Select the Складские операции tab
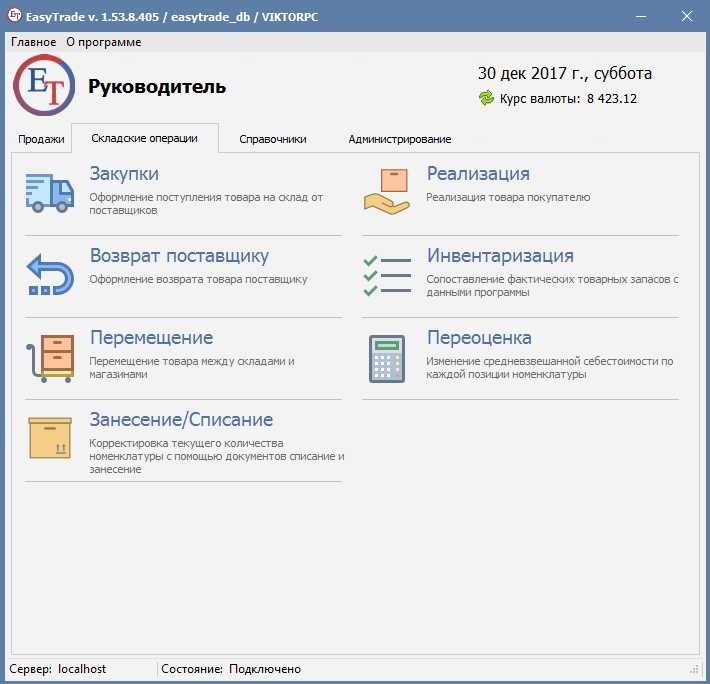 point(144,138)
